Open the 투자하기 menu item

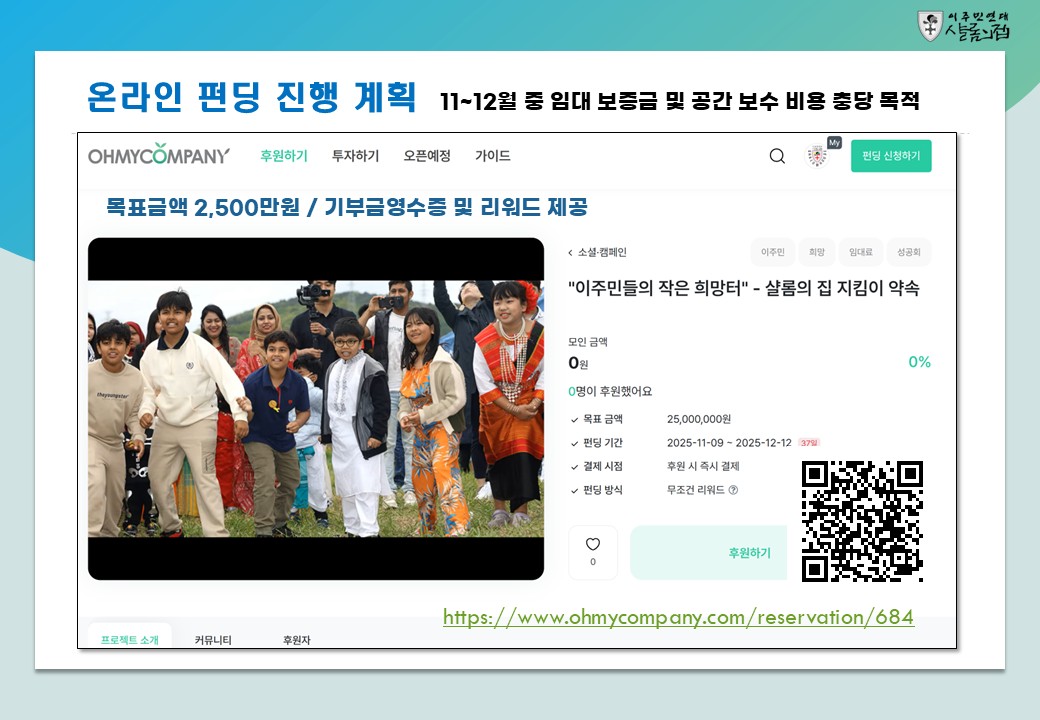[x=355, y=156]
